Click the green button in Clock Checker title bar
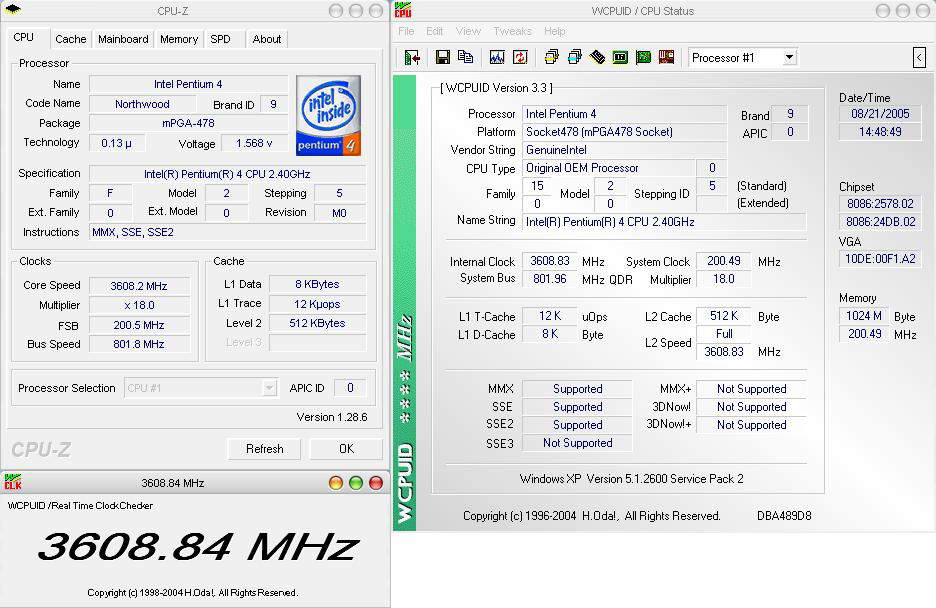Screen dimensions: 936x608 click(356, 483)
